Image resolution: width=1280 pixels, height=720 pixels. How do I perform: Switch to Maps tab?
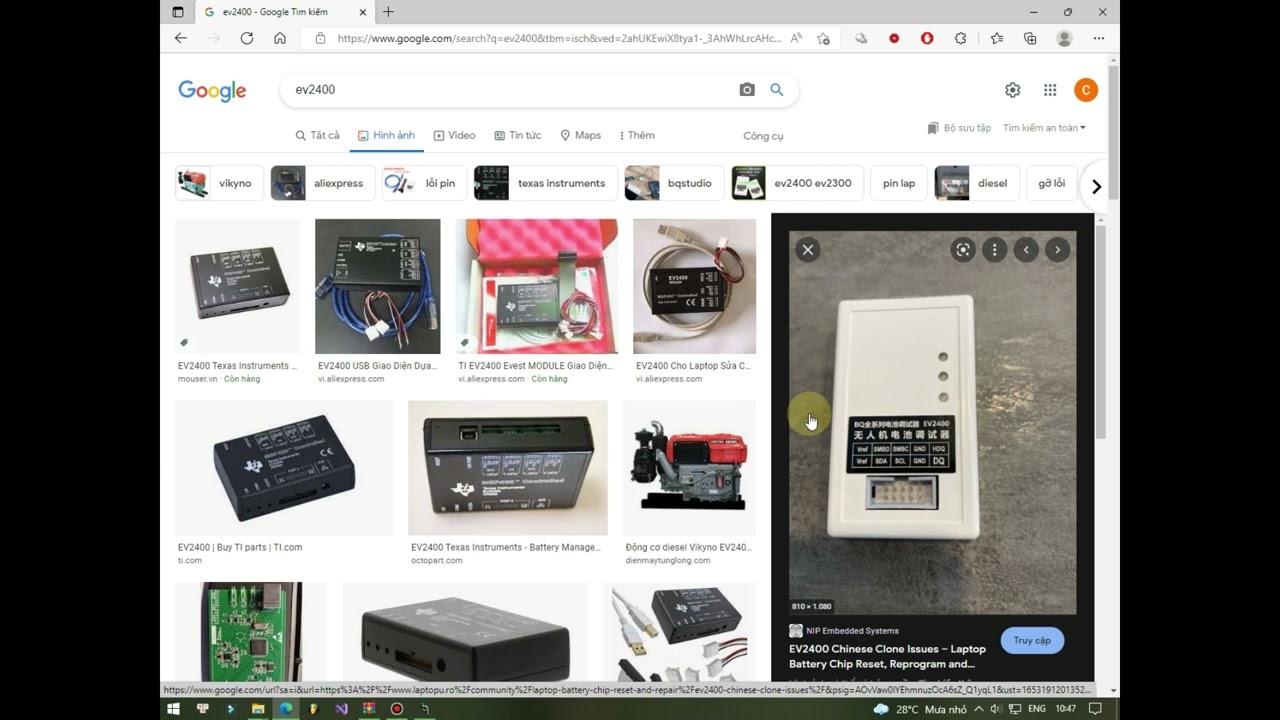coord(581,135)
